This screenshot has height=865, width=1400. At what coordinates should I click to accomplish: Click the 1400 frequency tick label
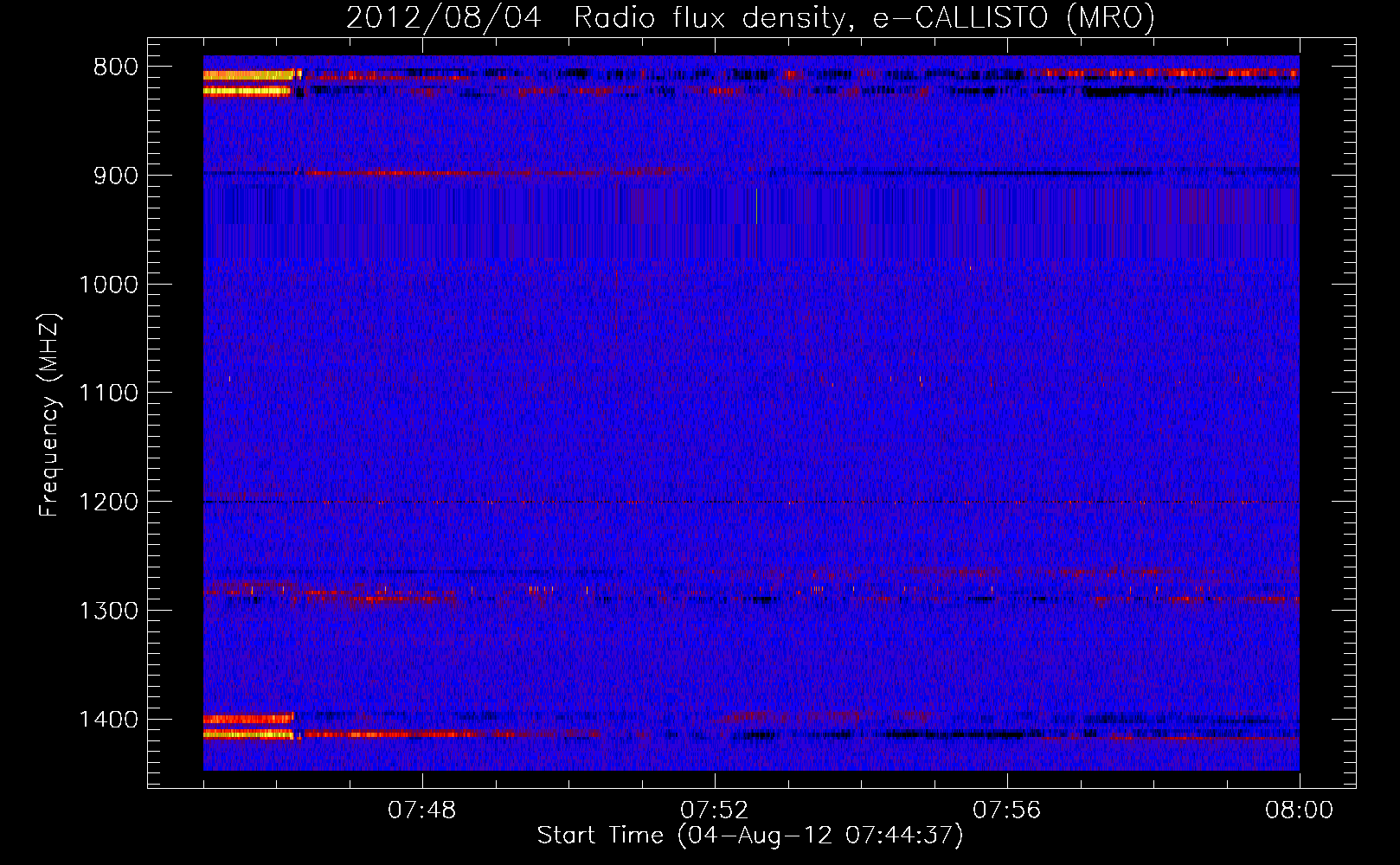[x=108, y=719]
